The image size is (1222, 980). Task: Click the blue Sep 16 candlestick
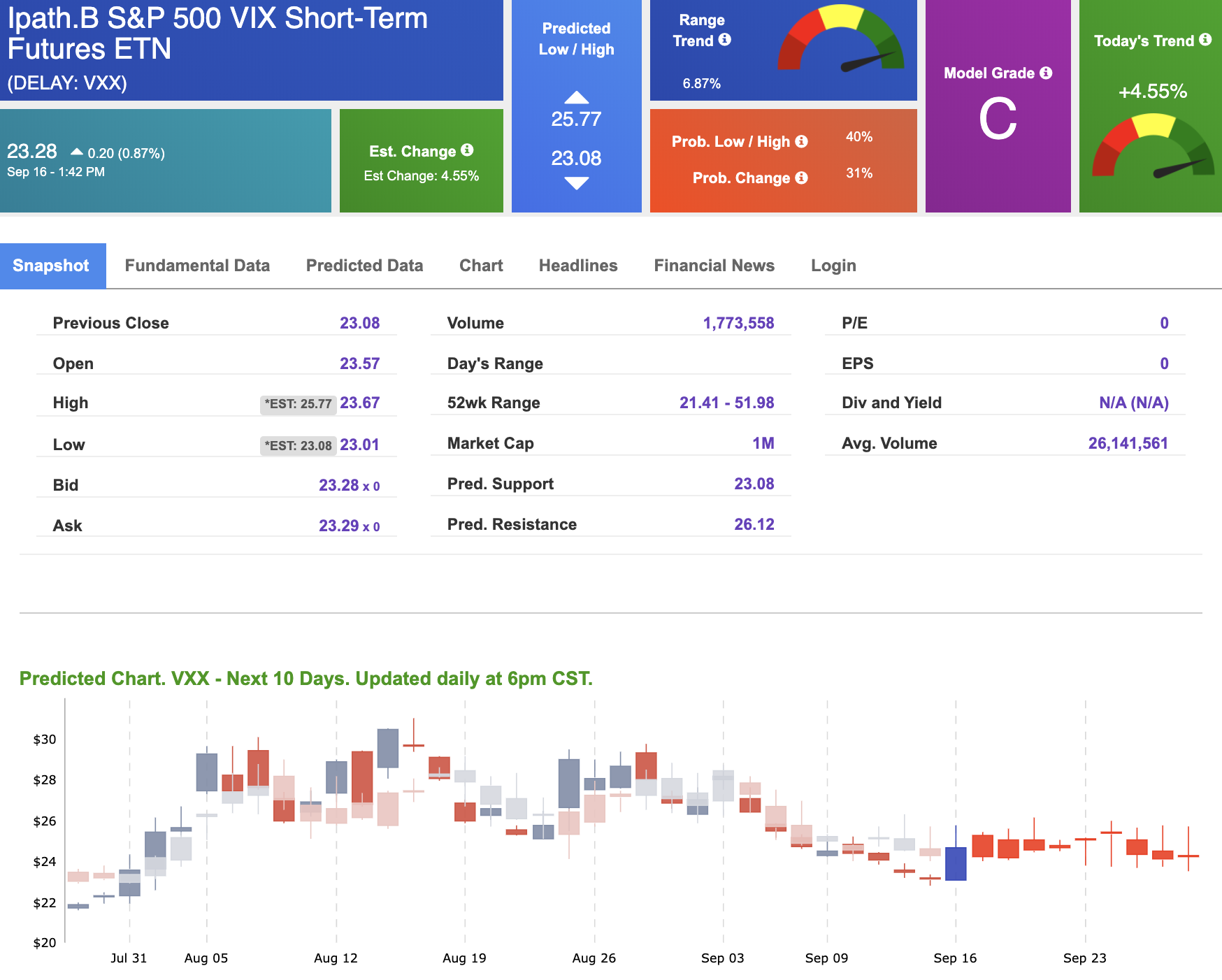956,863
